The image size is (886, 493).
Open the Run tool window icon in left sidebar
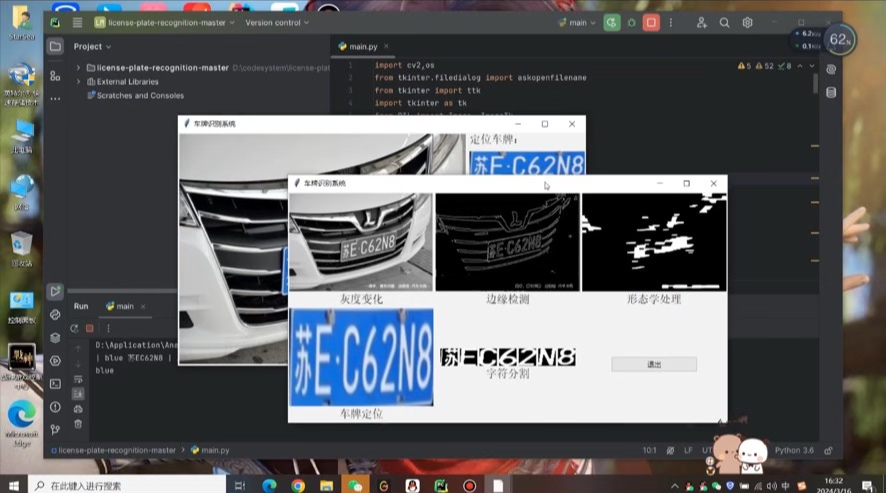point(55,291)
